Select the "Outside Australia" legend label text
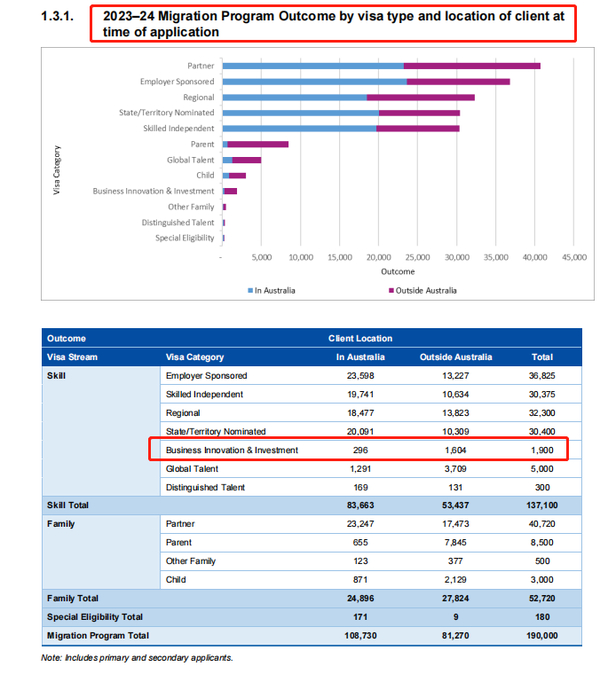This screenshot has height=674, width=600. tap(426, 291)
